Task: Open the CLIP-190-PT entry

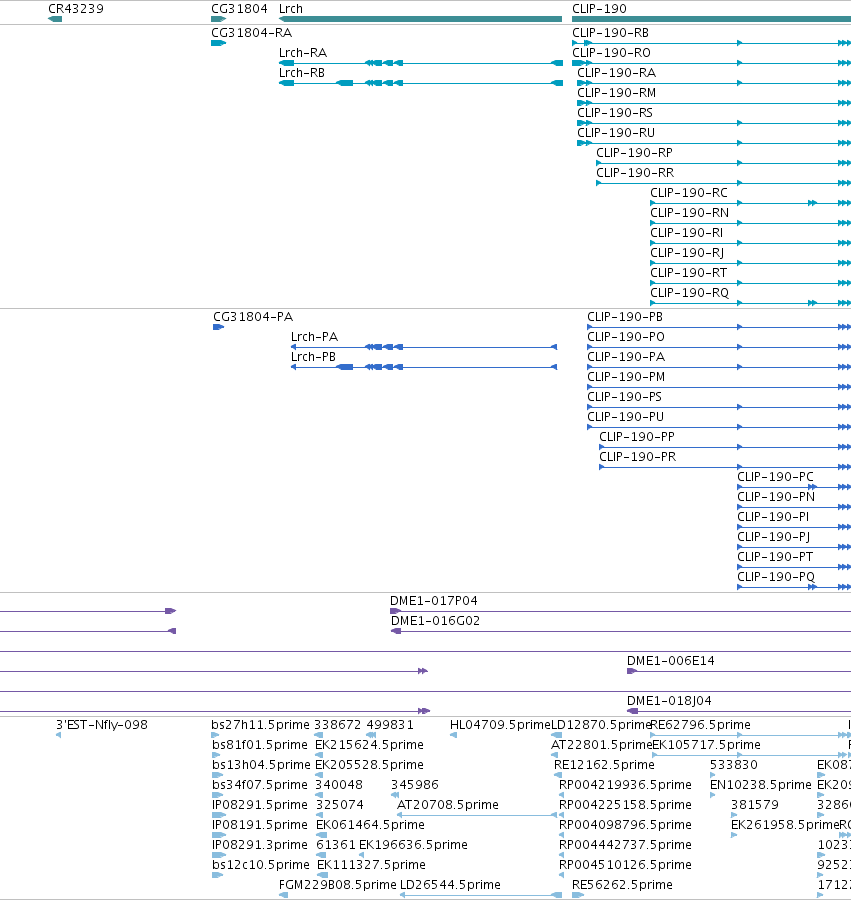Action: (x=775, y=557)
